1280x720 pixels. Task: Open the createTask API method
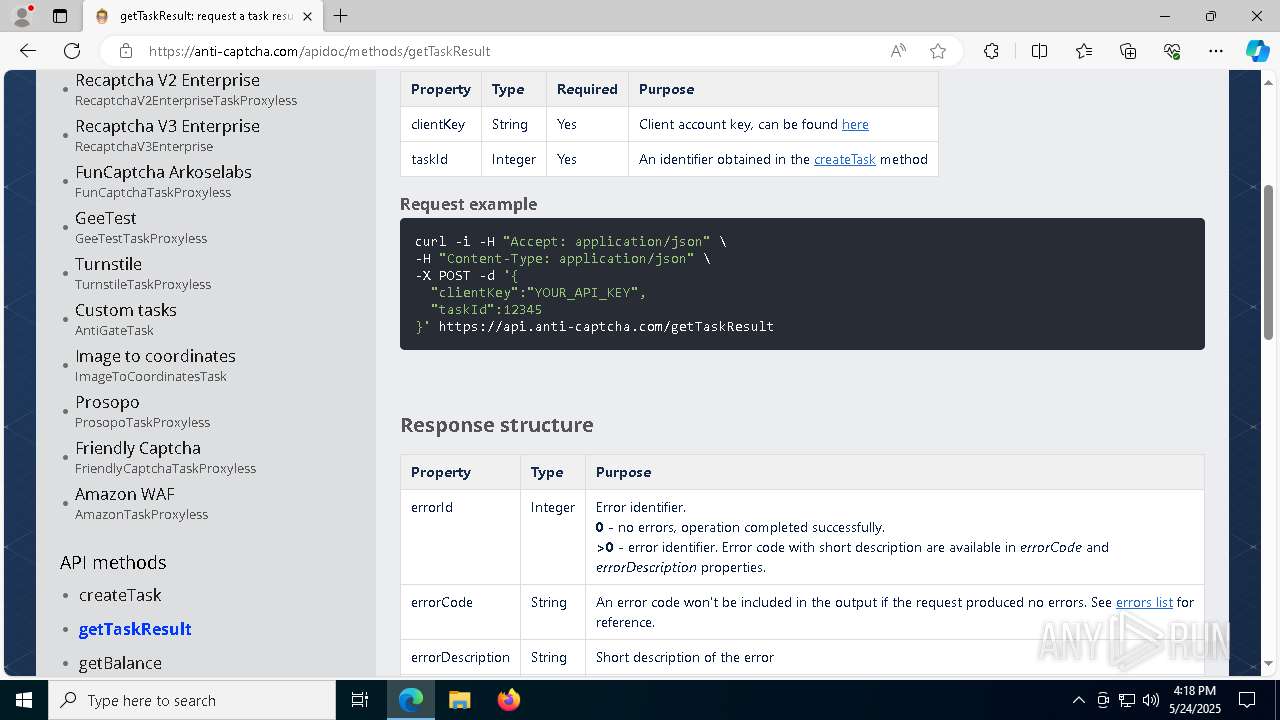[x=120, y=595]
